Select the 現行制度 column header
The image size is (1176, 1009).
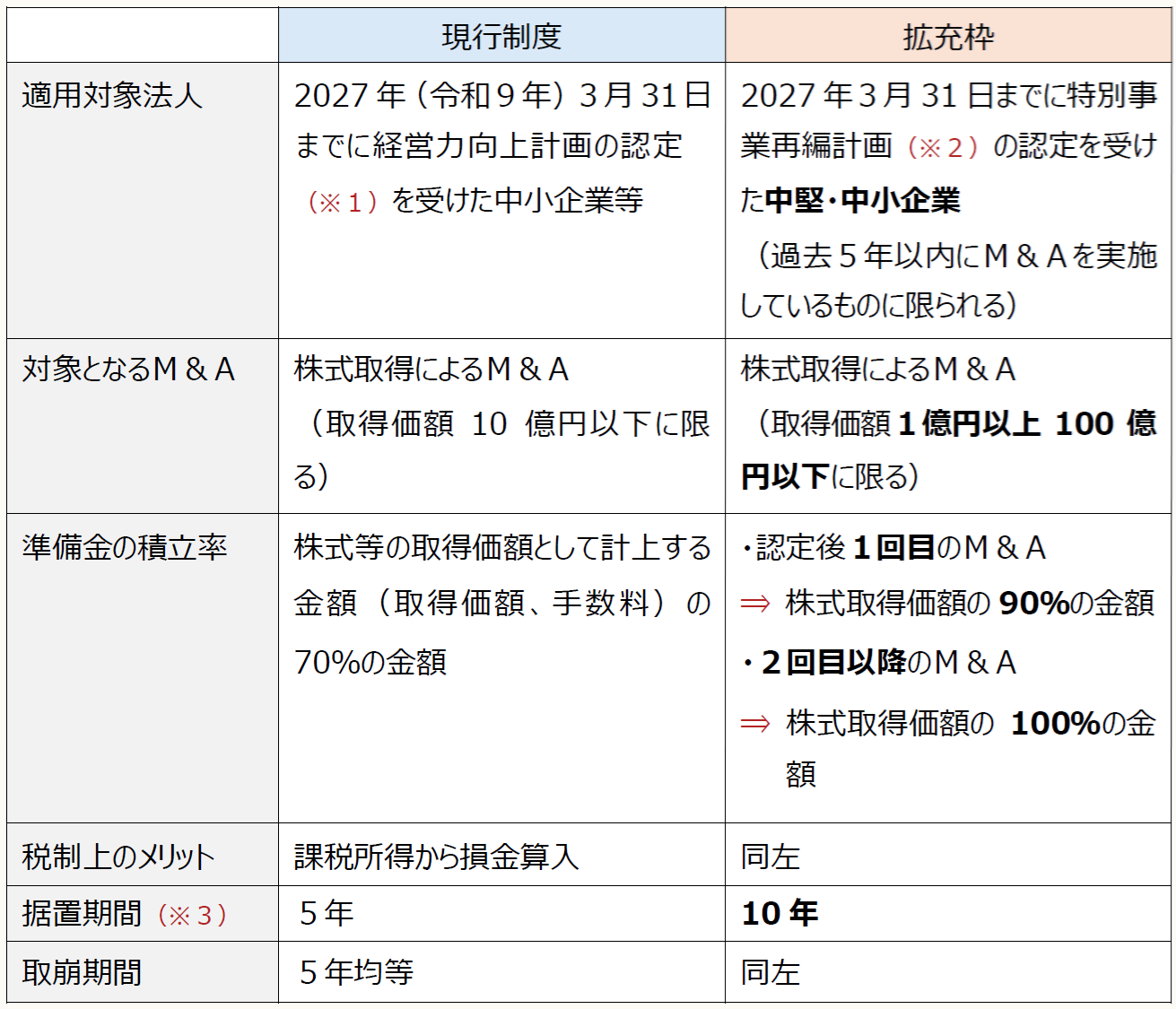click(501, 37)
